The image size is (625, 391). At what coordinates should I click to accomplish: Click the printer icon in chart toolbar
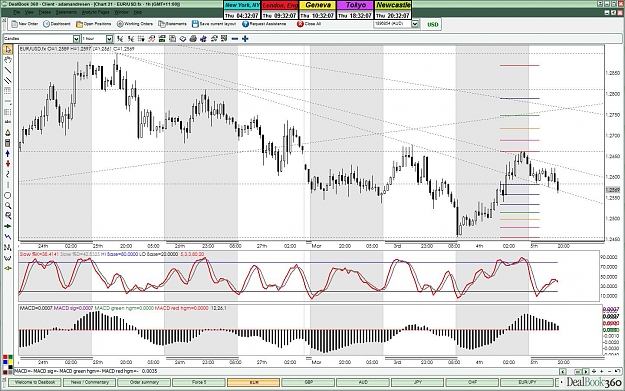[193, 39]
